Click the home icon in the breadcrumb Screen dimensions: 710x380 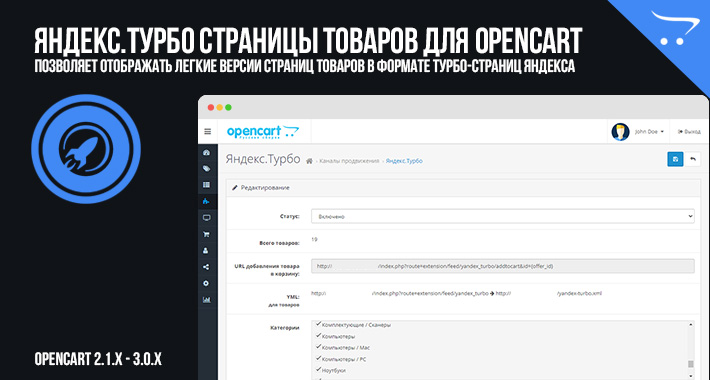310,161
